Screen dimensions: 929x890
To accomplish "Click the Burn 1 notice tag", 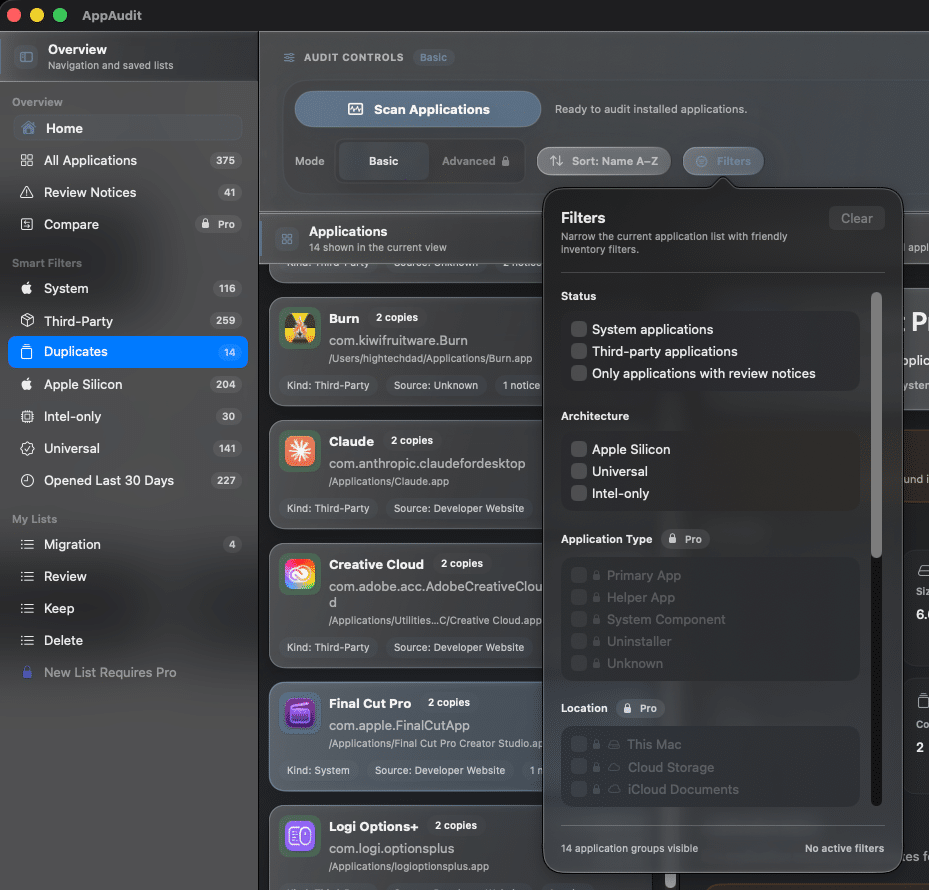I will [x=521, y=385].
